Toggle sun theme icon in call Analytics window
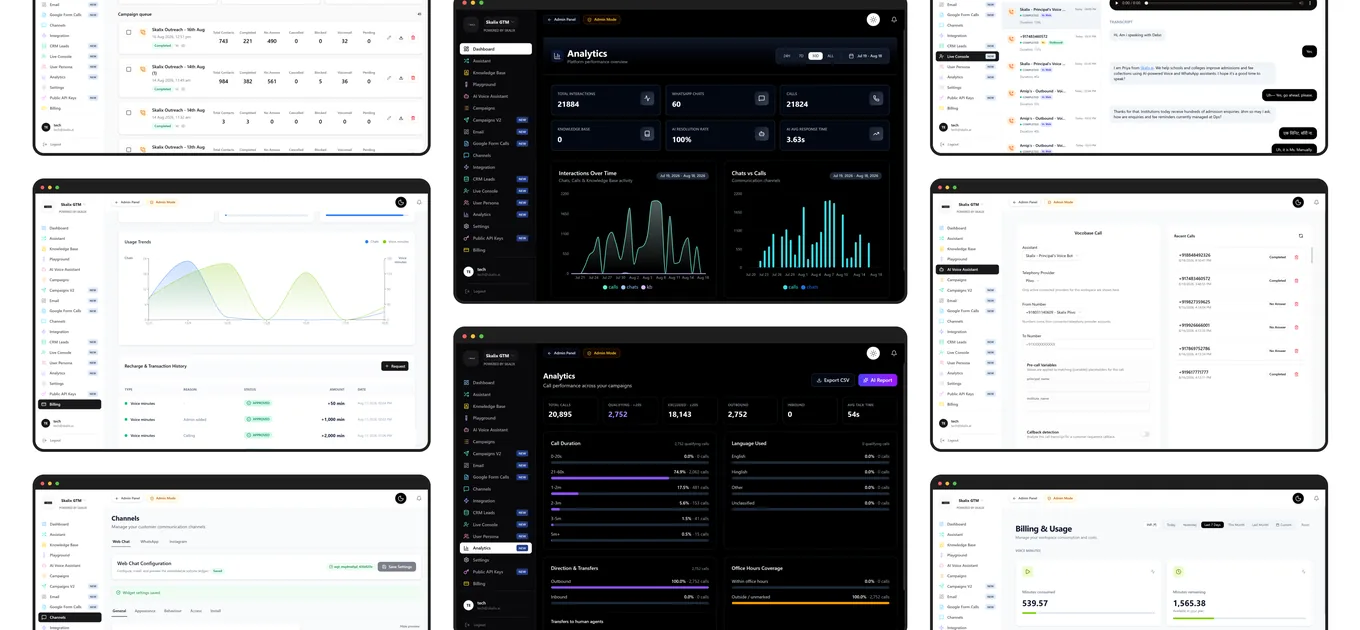 (x=873, y=353)
